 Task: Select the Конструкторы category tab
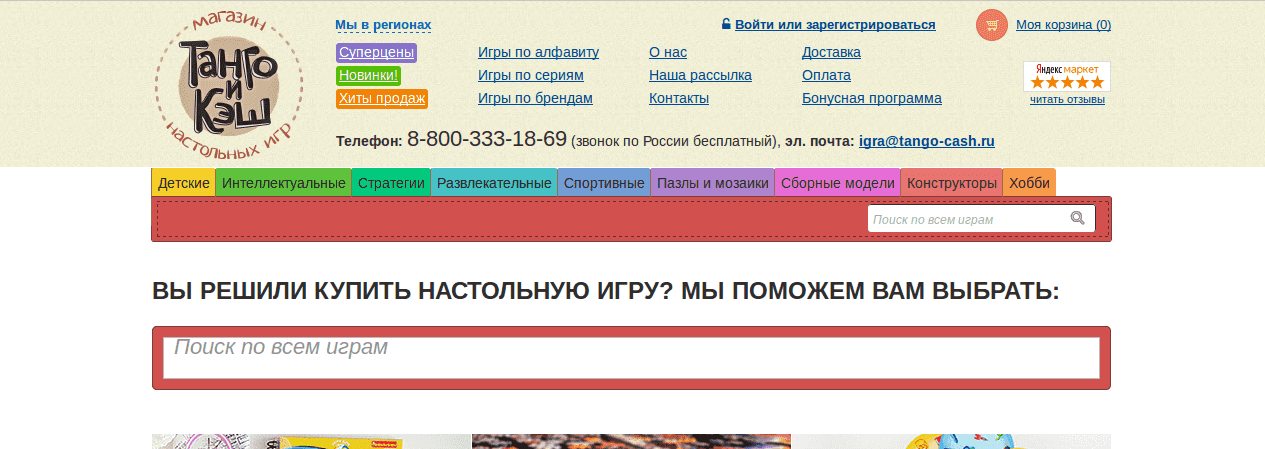(952, 183)
